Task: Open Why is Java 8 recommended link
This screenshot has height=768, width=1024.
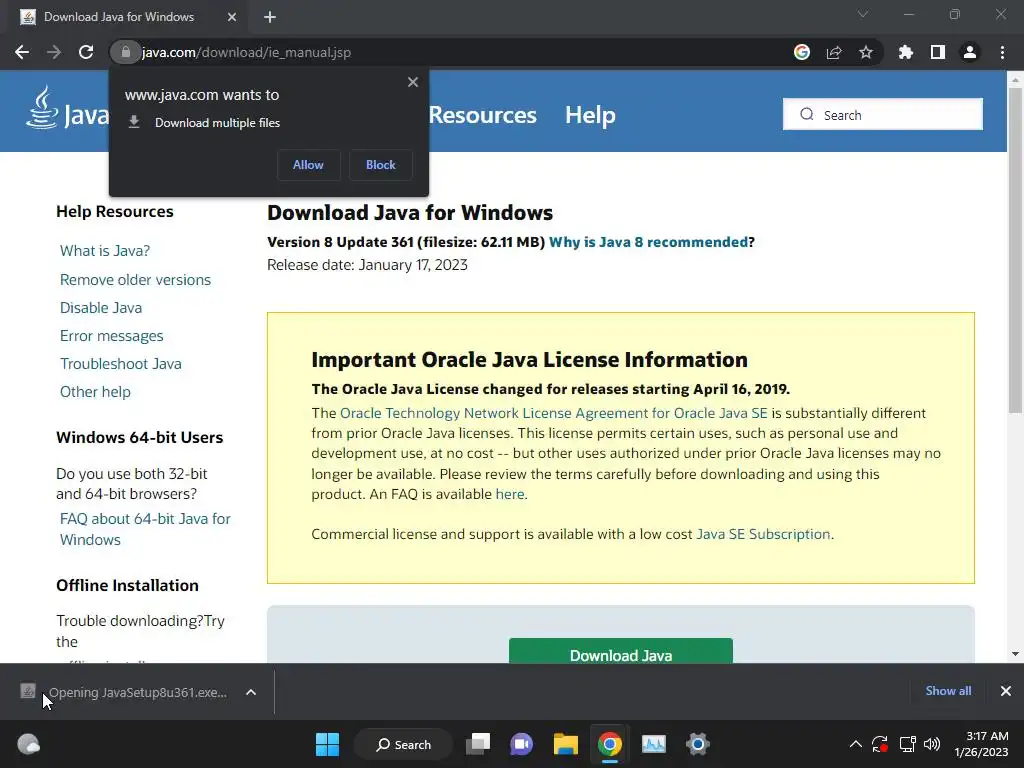Action: click(648, 242)
